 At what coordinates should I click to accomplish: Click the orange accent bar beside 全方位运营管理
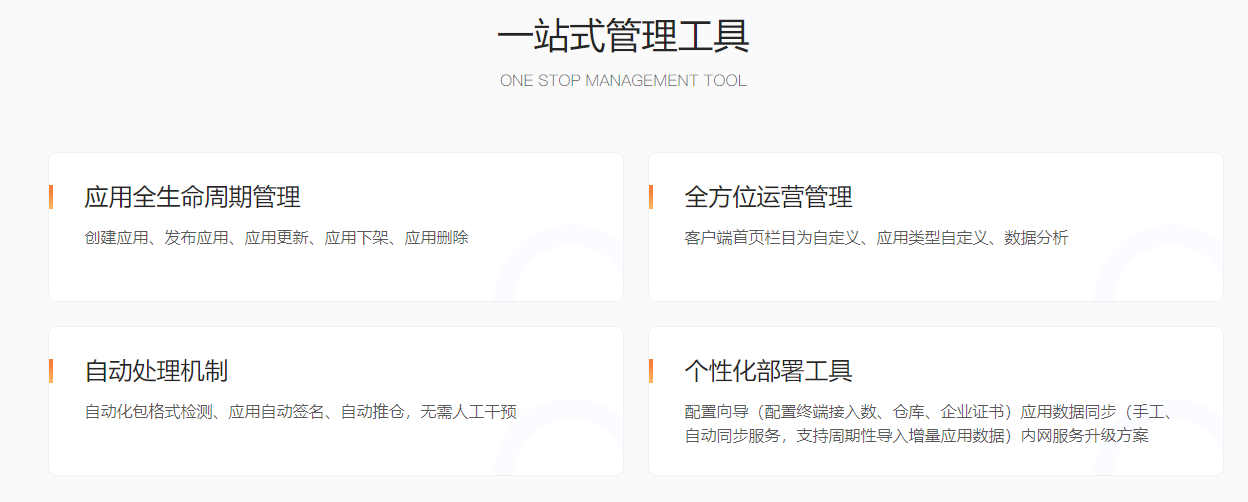[650, 197]
